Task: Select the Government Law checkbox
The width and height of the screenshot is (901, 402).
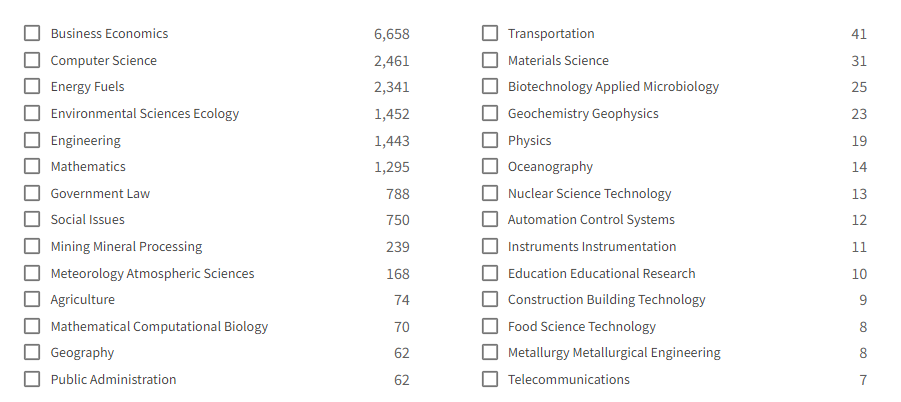Action: pyautogui.click(x=32, y=193)
